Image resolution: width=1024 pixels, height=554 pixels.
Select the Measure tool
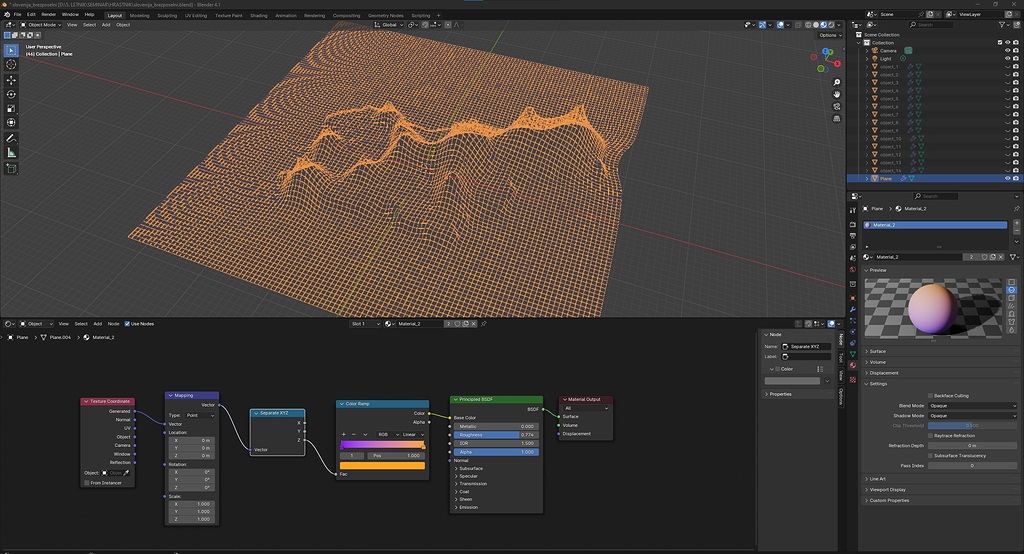pyautogui.click(x=11, y=153)
